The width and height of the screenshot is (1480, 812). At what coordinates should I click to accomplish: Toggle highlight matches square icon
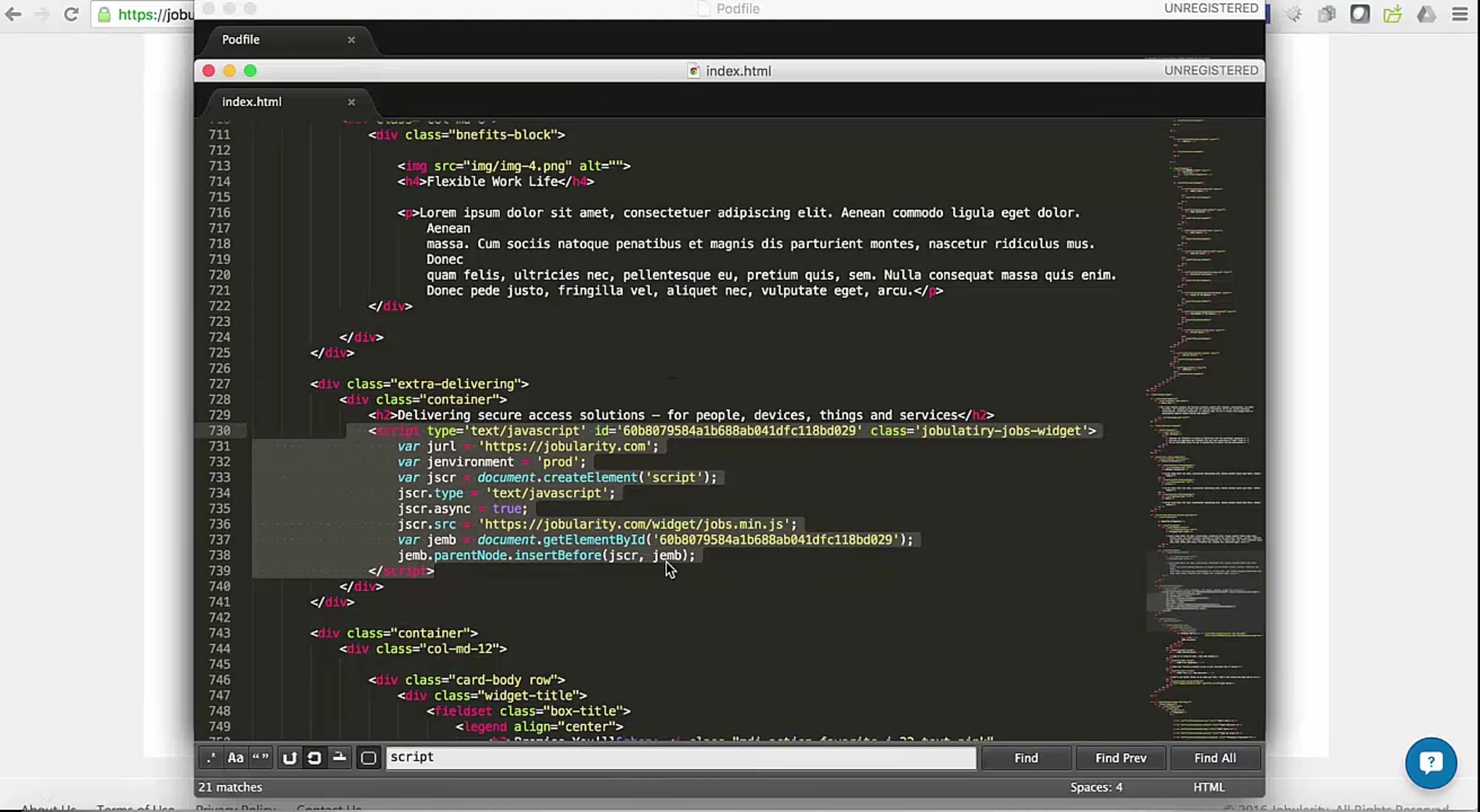(368, 758)
